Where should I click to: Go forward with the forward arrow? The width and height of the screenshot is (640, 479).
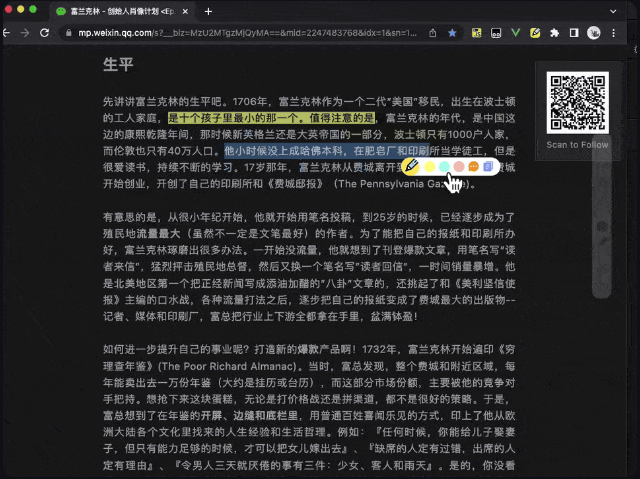click(x=24, y=33)
